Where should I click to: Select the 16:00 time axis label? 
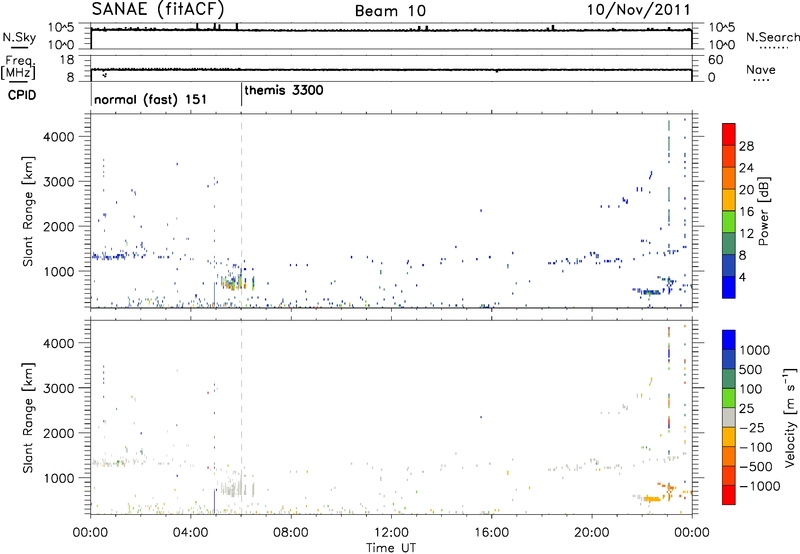click(x=491, y=533)
